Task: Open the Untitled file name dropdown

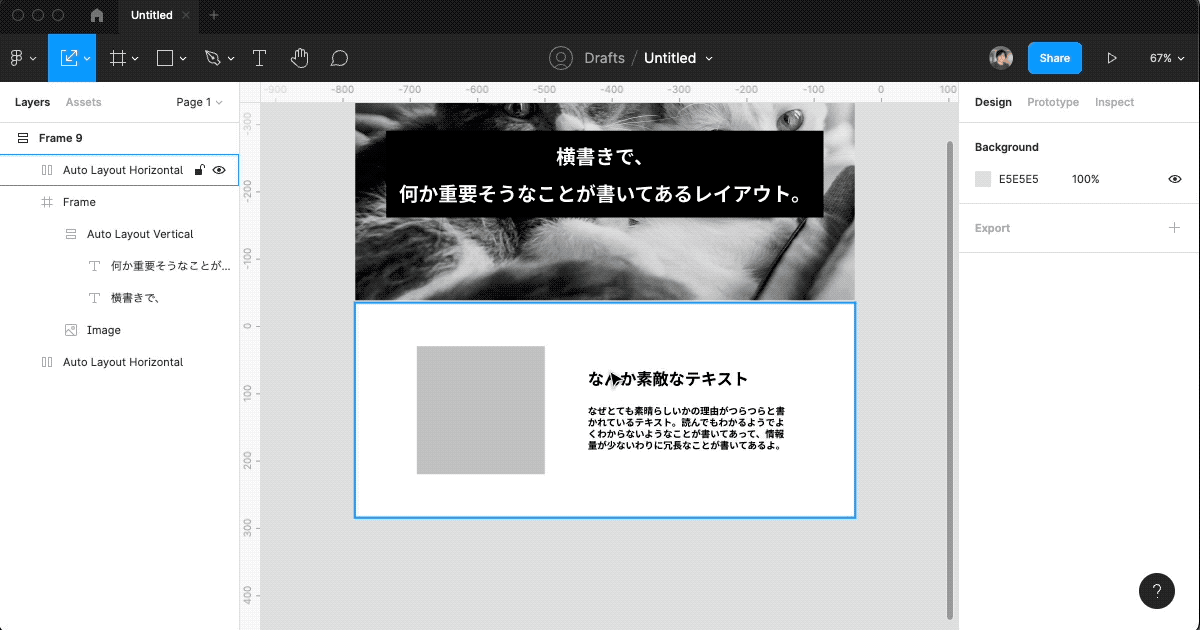Action: pos(709,58)
